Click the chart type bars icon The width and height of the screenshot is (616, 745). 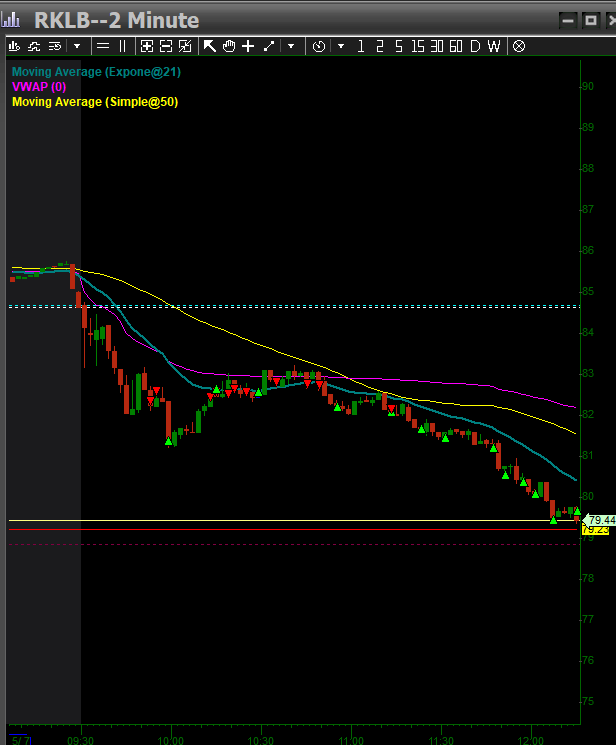[x=14, y=46]
